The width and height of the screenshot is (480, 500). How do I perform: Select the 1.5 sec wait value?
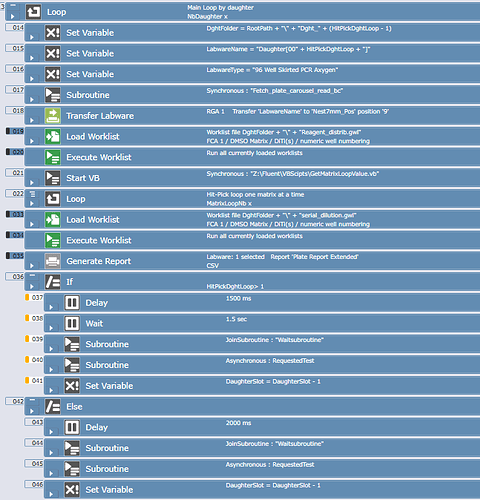tap(236, 319)
